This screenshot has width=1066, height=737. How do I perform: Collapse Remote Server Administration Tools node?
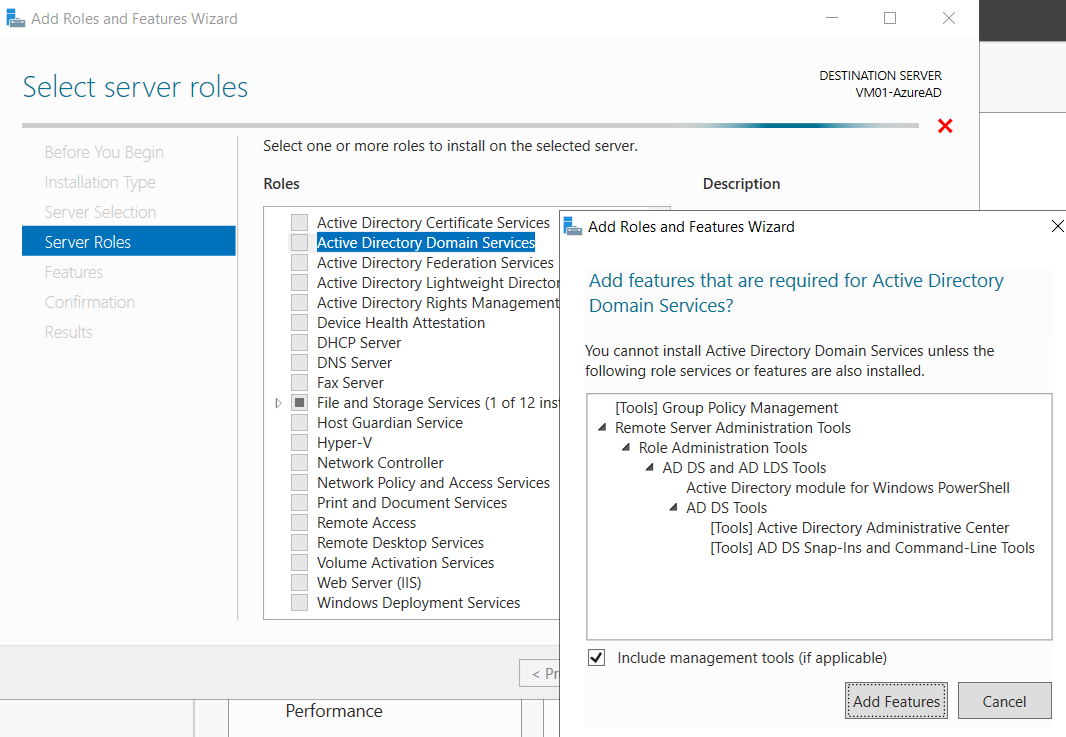click(x=602, y=428)
